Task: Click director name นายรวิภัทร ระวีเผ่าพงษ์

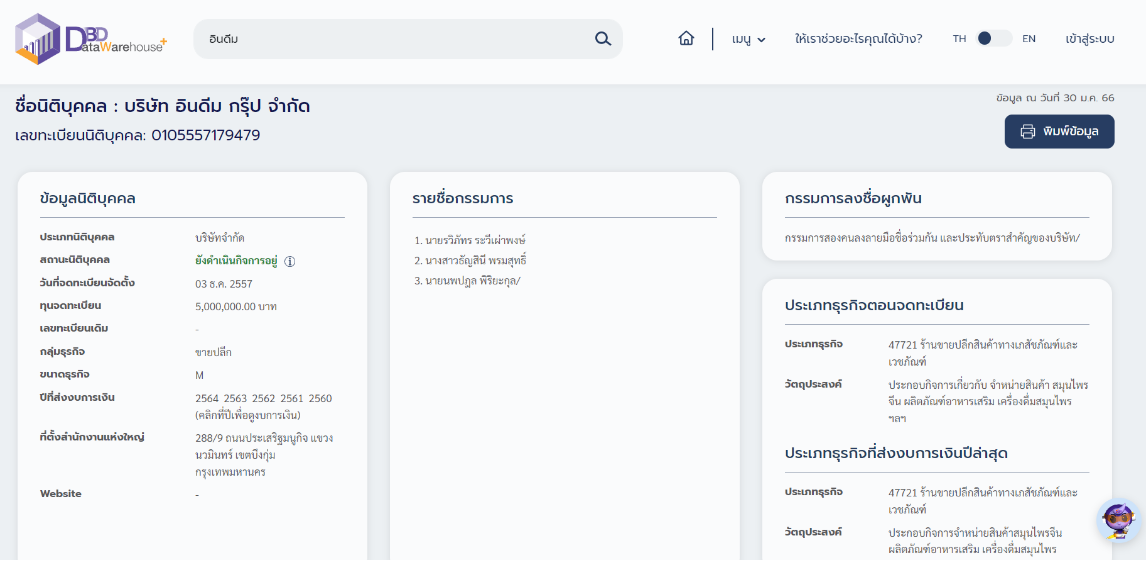Action: point(475,240)
